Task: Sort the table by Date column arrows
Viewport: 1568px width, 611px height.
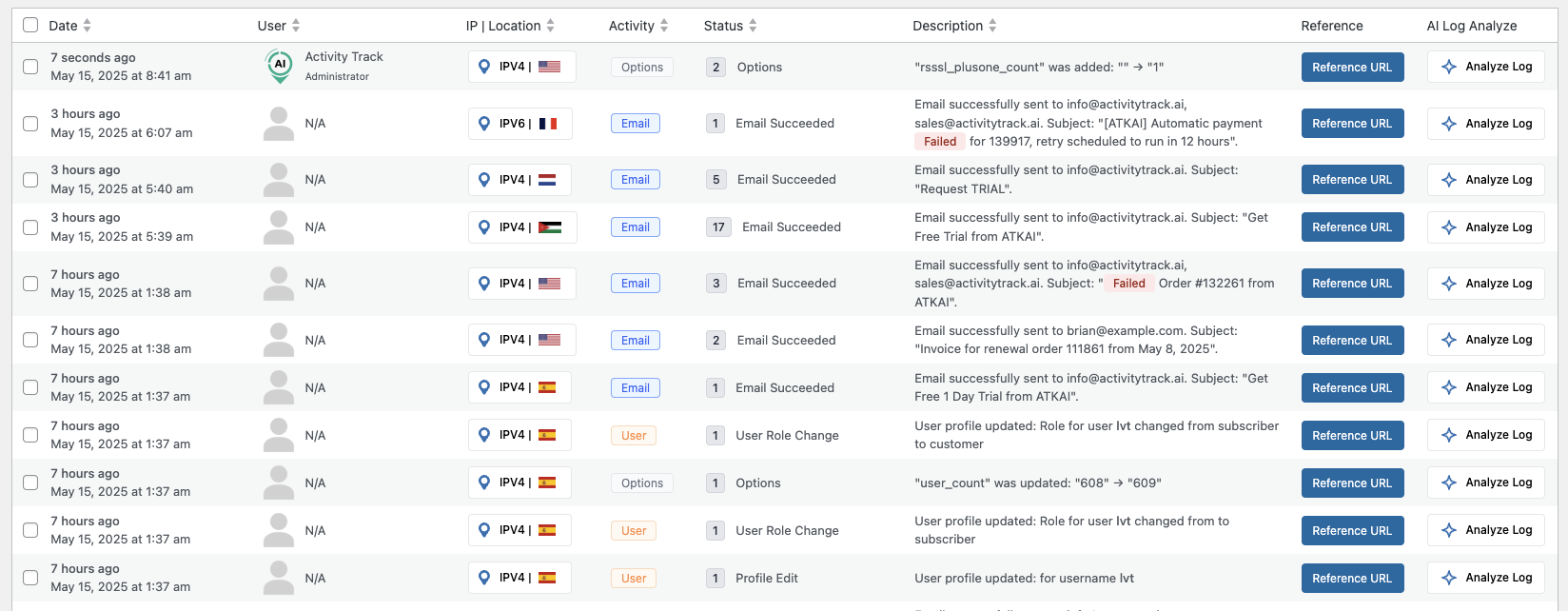Action: [88, 26]
